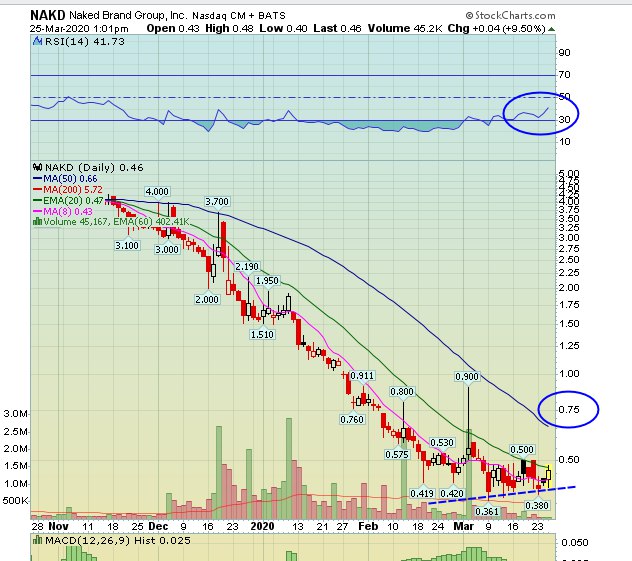Click the NAKD candlestick legend icon
Viewport: 632px width, 561px height.
[x=37, y=167]
